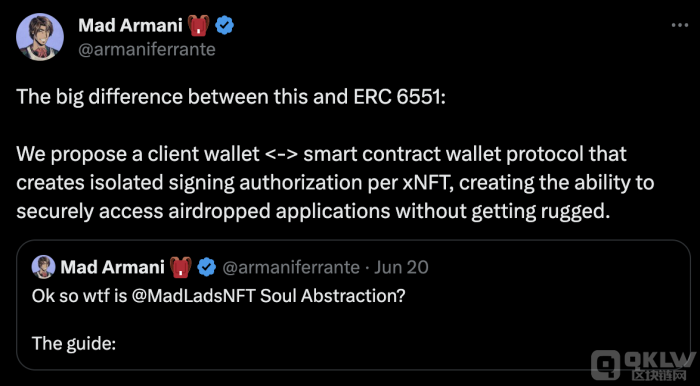Click the 'without getting rugged.' phrase ending the main tweet
700x386 pixels.
tap(503, 212)
